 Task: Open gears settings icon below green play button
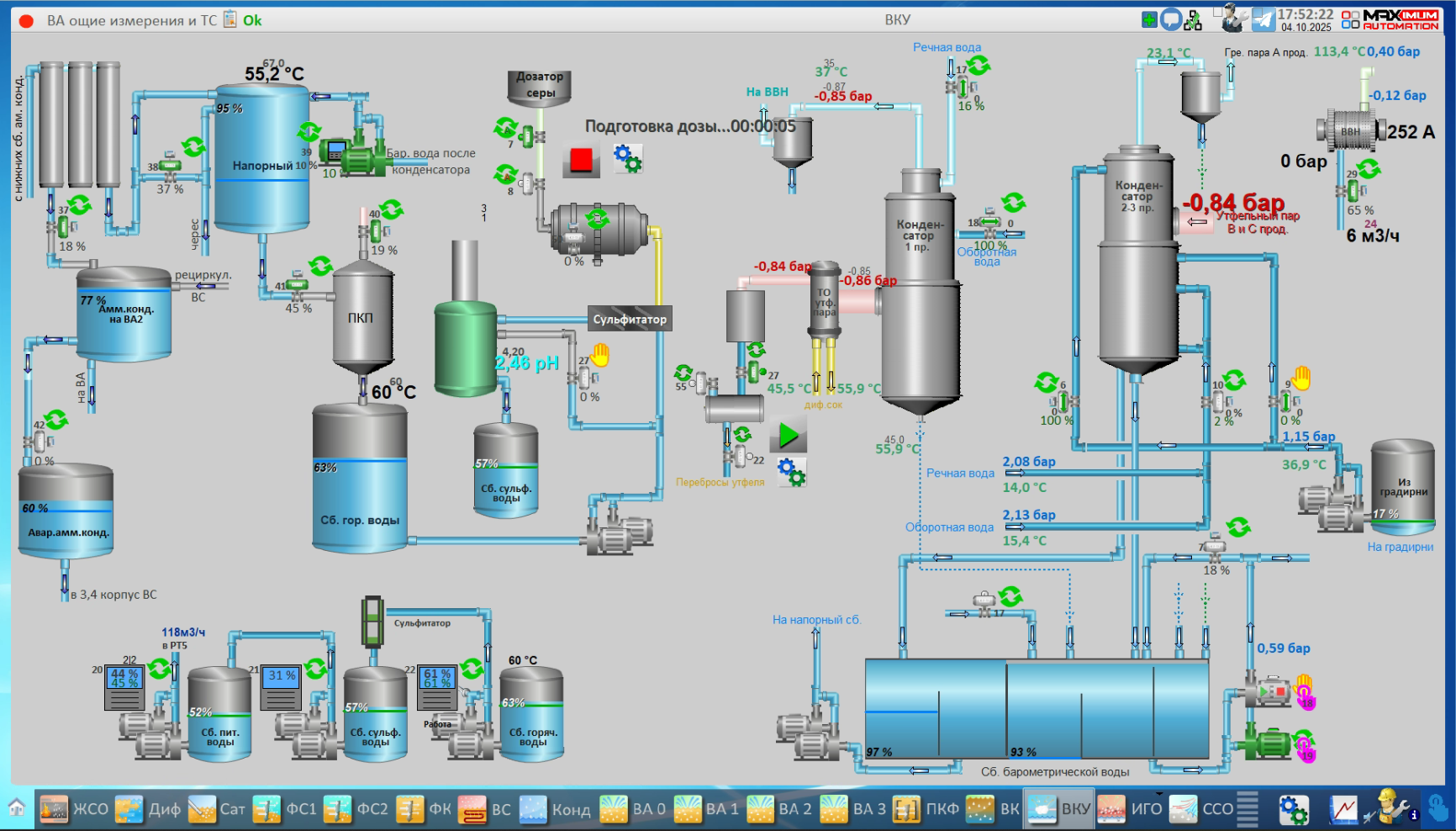[790, 472]
